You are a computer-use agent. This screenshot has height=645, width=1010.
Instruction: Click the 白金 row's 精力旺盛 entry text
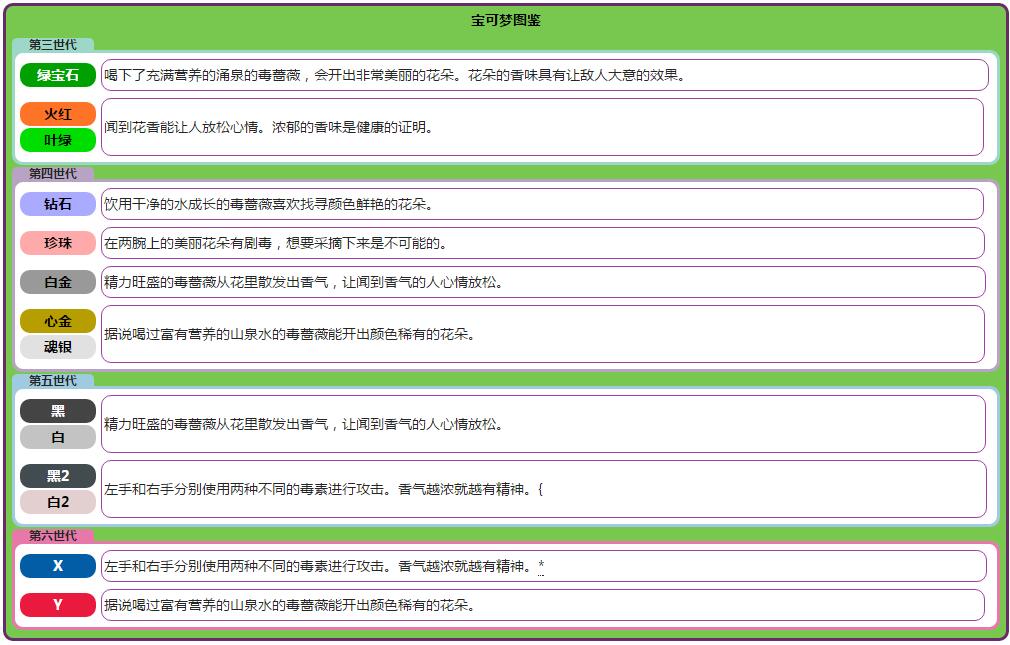[303, 282]
